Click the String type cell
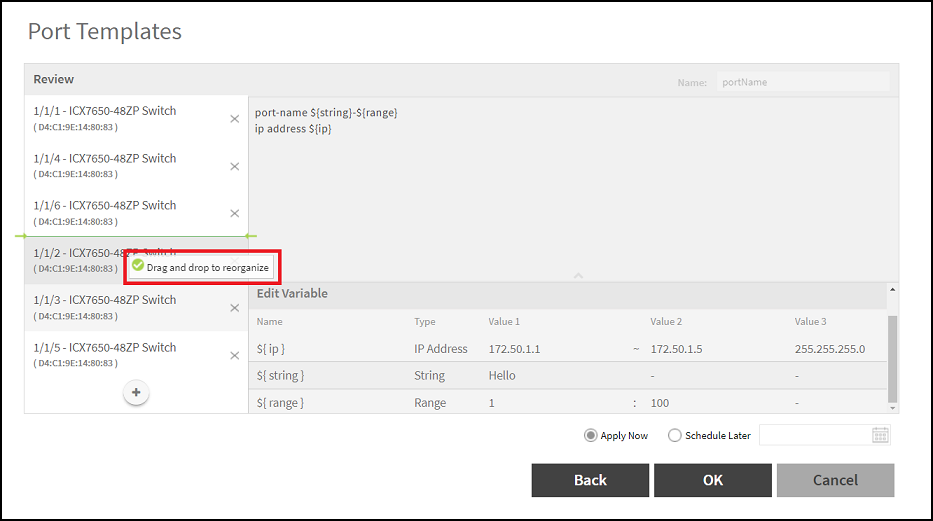Screen dimensions: 933x521 tap(430, 376)
